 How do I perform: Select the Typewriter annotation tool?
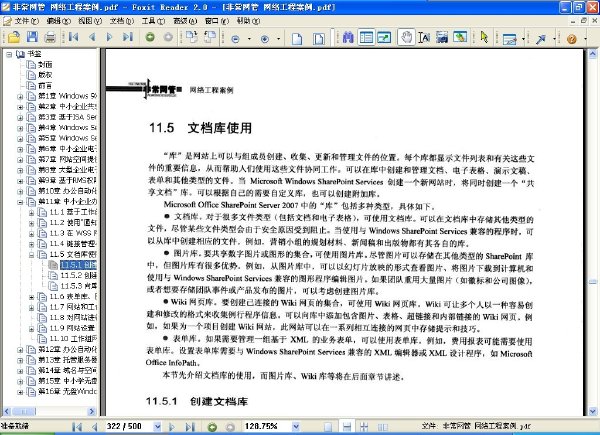point(460,37)
